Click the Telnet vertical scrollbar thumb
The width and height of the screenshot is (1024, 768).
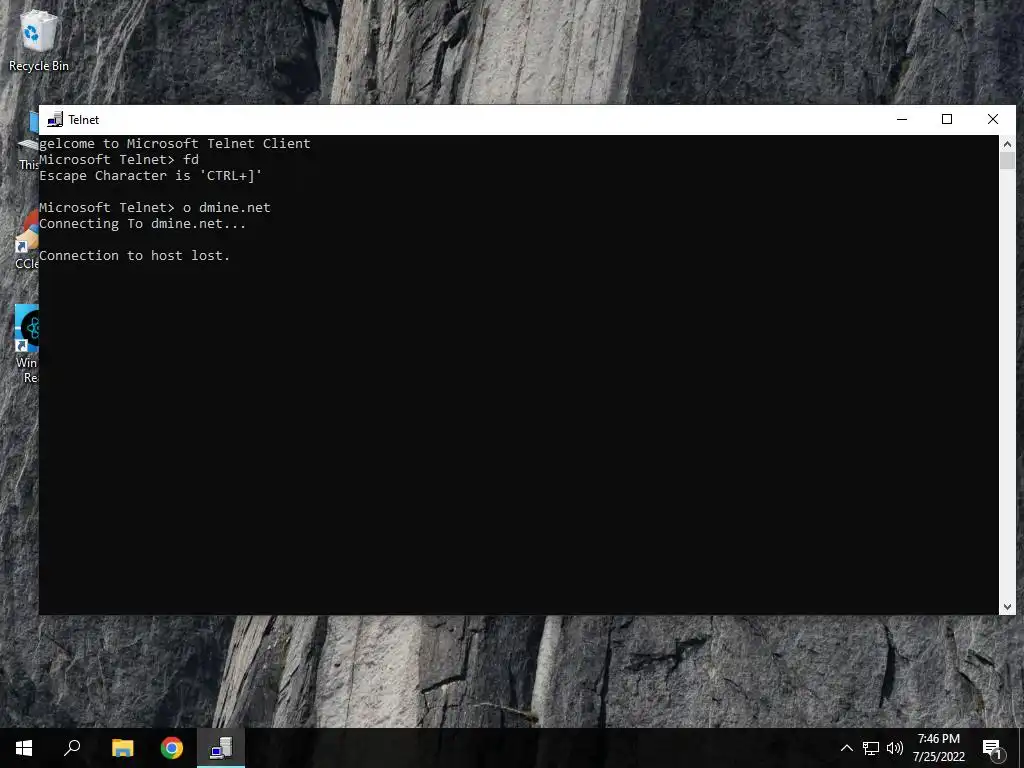click(x=1007, y=161)
